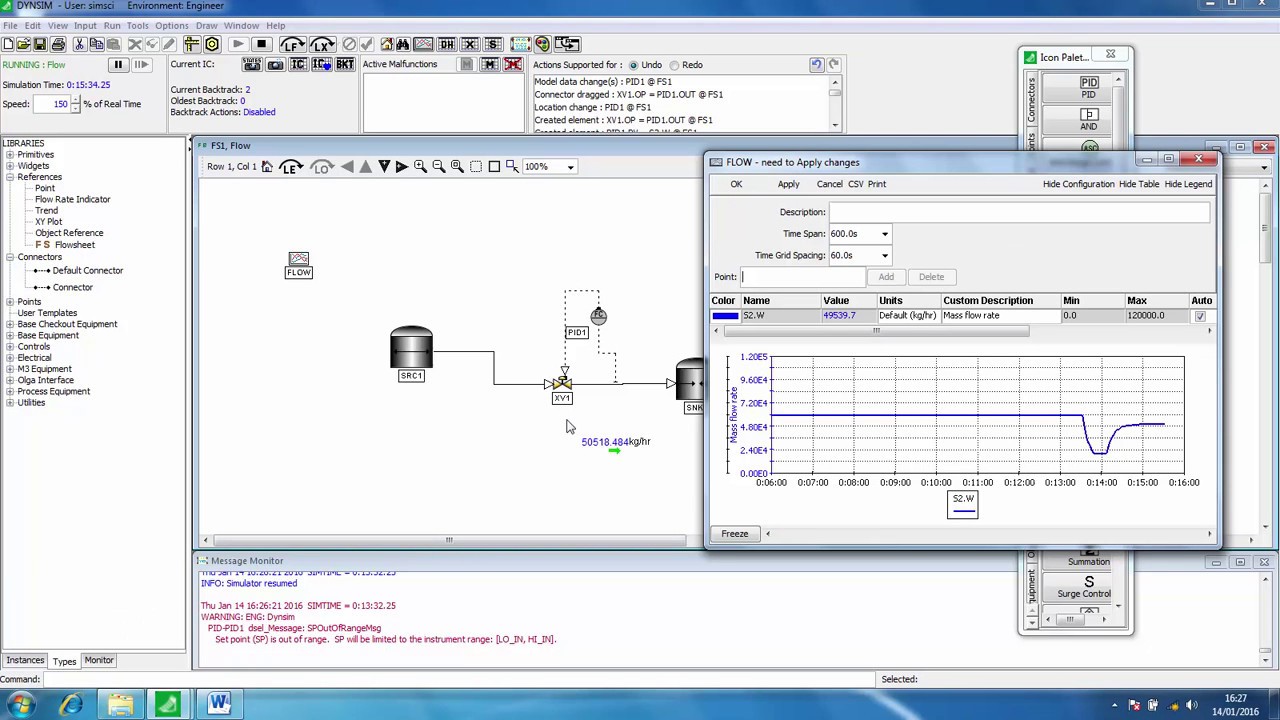Screen dimensions: 1280x720
Task: Click Apply in the FLOW trend window
Action: [x=788, y=184]
